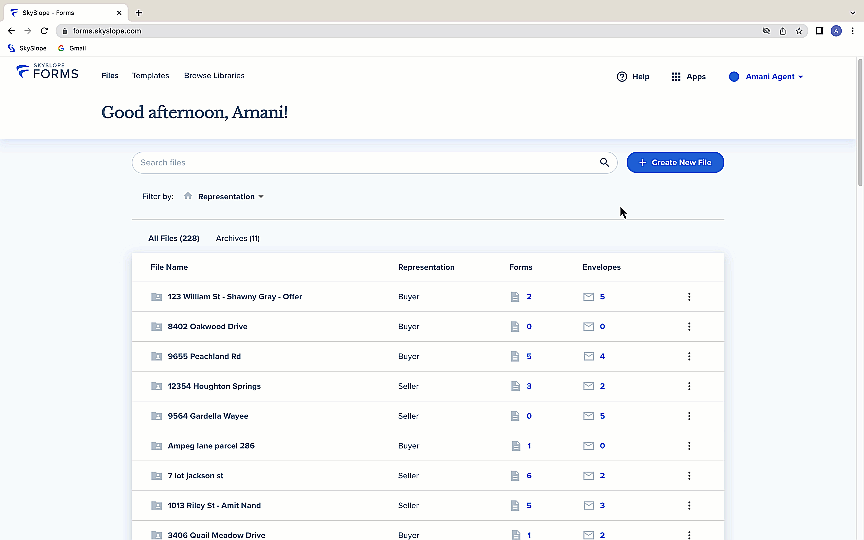Click the Search files input field
The width and height of the screenshot is (864, 540).
(x=374, y=163)
